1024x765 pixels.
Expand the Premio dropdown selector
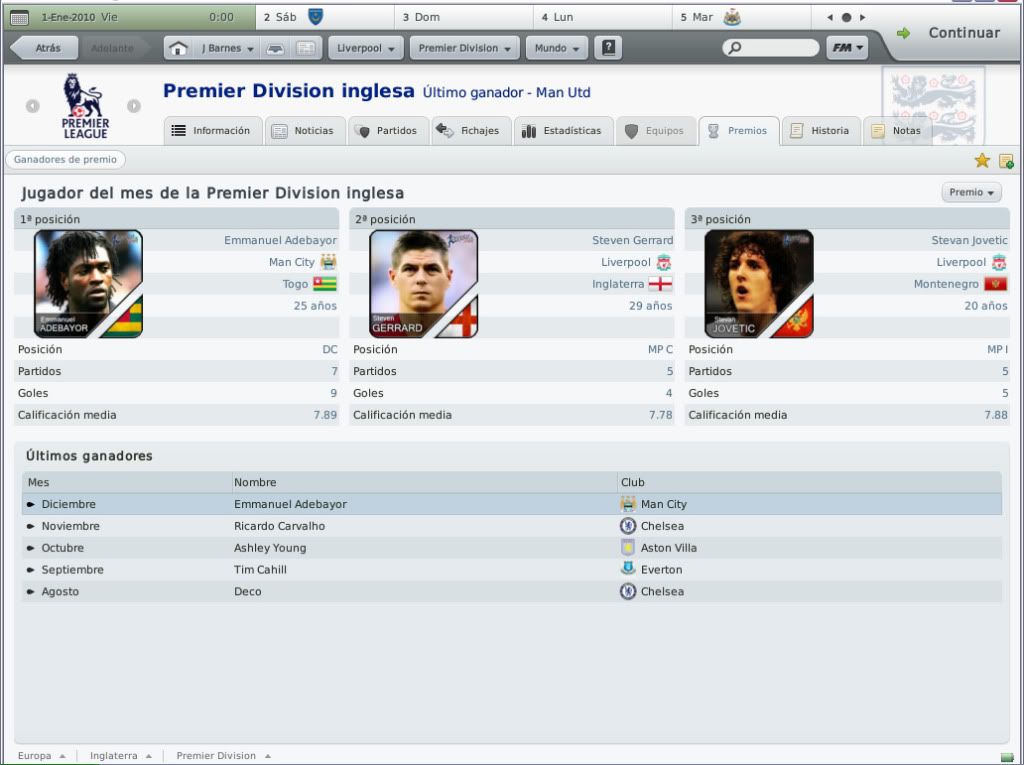pos(971,192)
